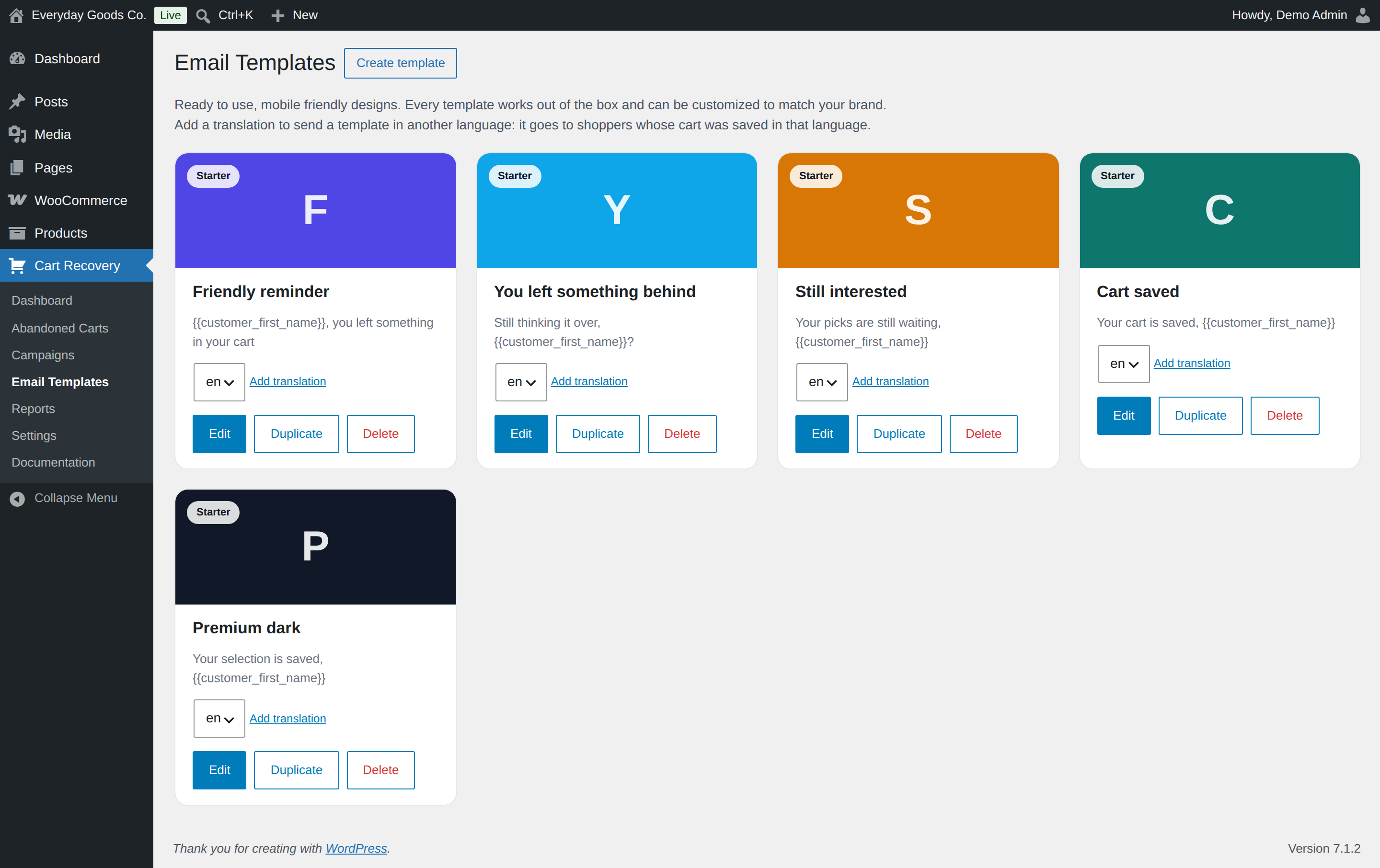
Task: Click the purple F thumbnail of Friendly reminder
Action: click(x=315, y=210)
